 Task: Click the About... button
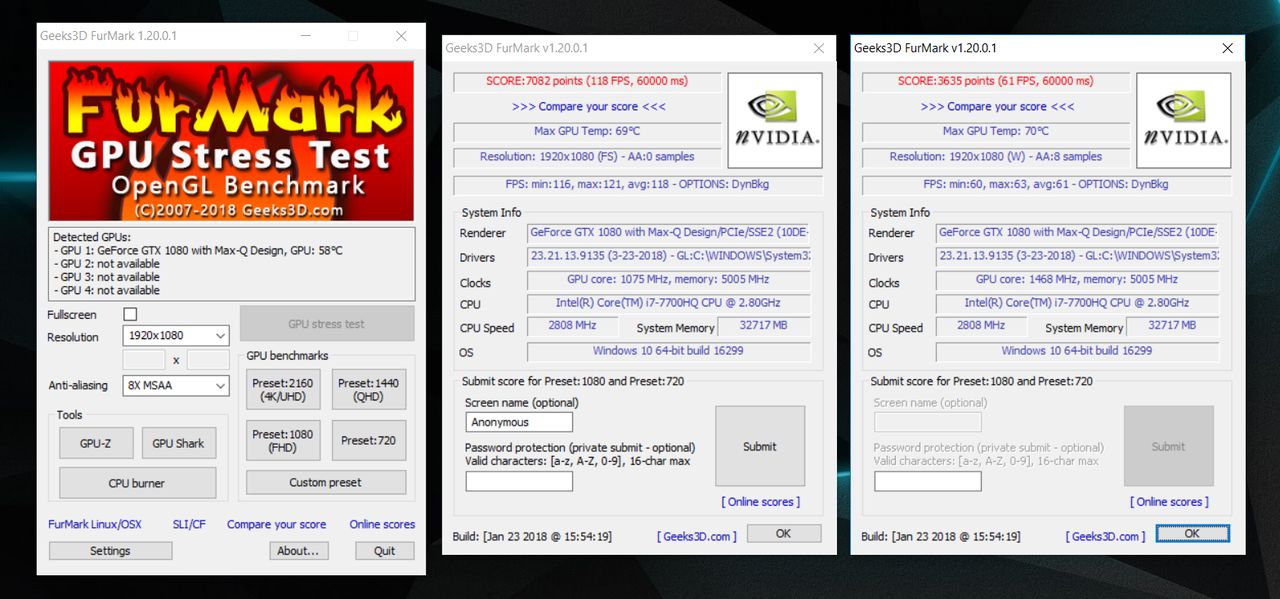pyautogui.click(x=299, y=551)
